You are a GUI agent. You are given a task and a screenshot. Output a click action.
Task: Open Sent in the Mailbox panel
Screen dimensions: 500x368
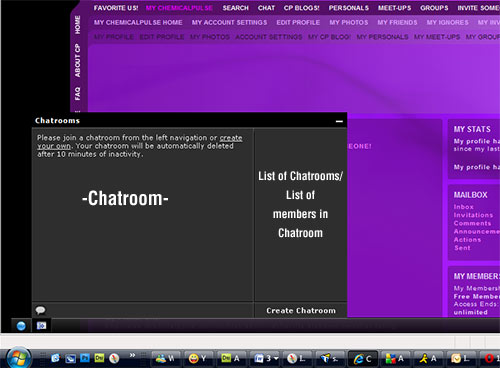pyautogui.click(x=462, y=248)
